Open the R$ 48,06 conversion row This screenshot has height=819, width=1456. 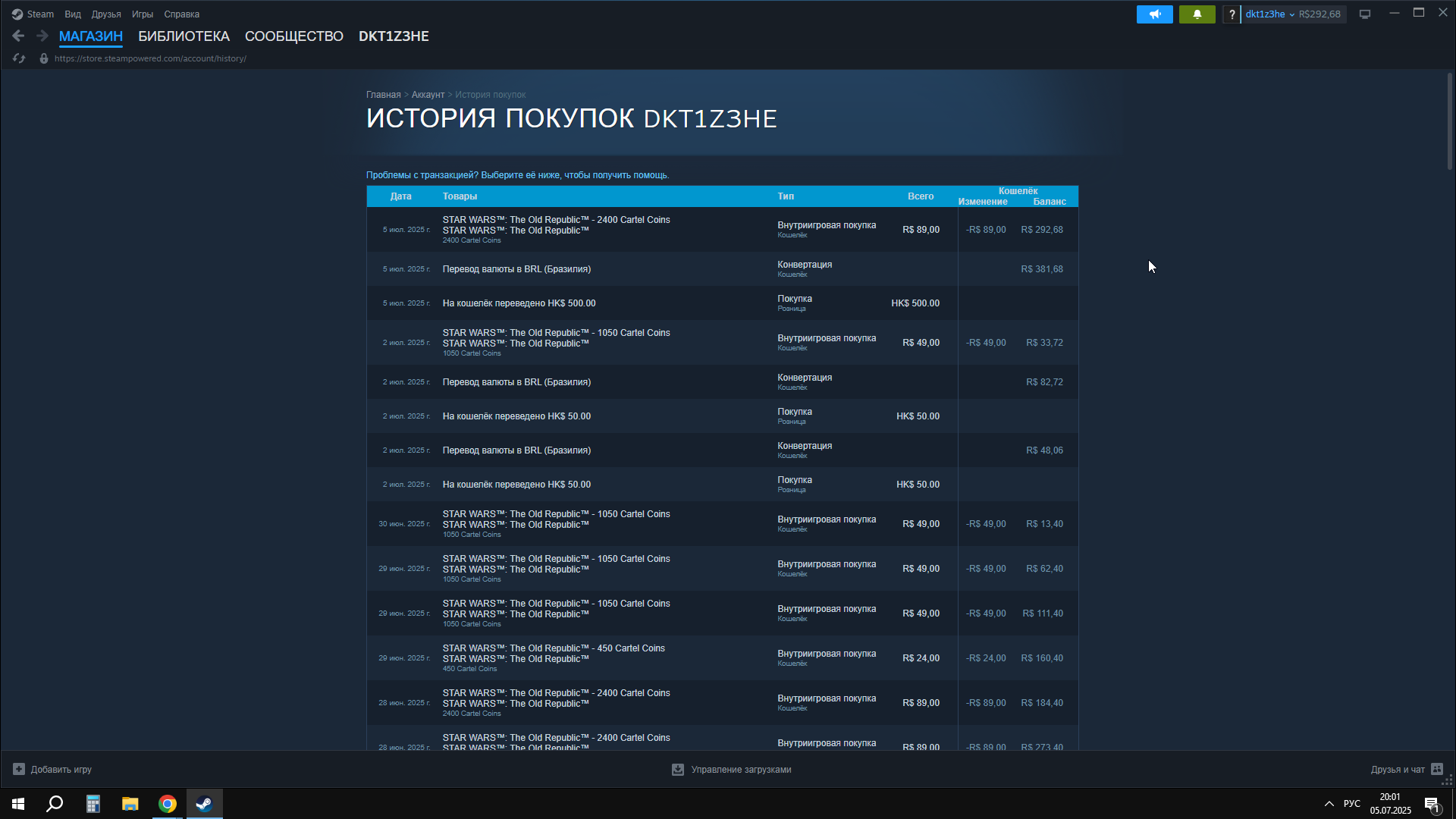[722, 450]
